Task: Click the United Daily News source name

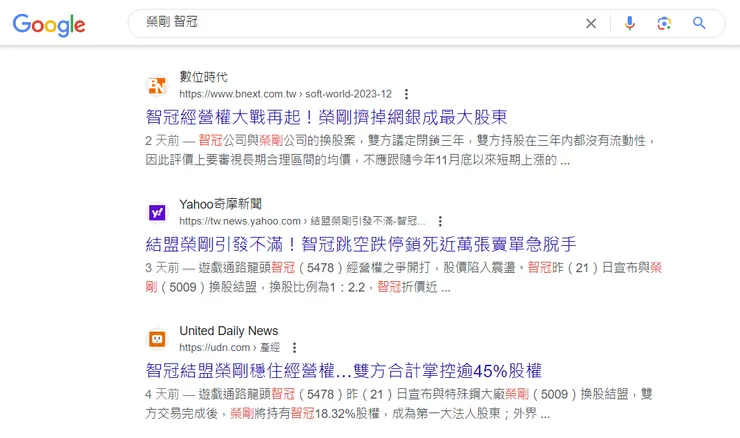Action: coord(228,331)
